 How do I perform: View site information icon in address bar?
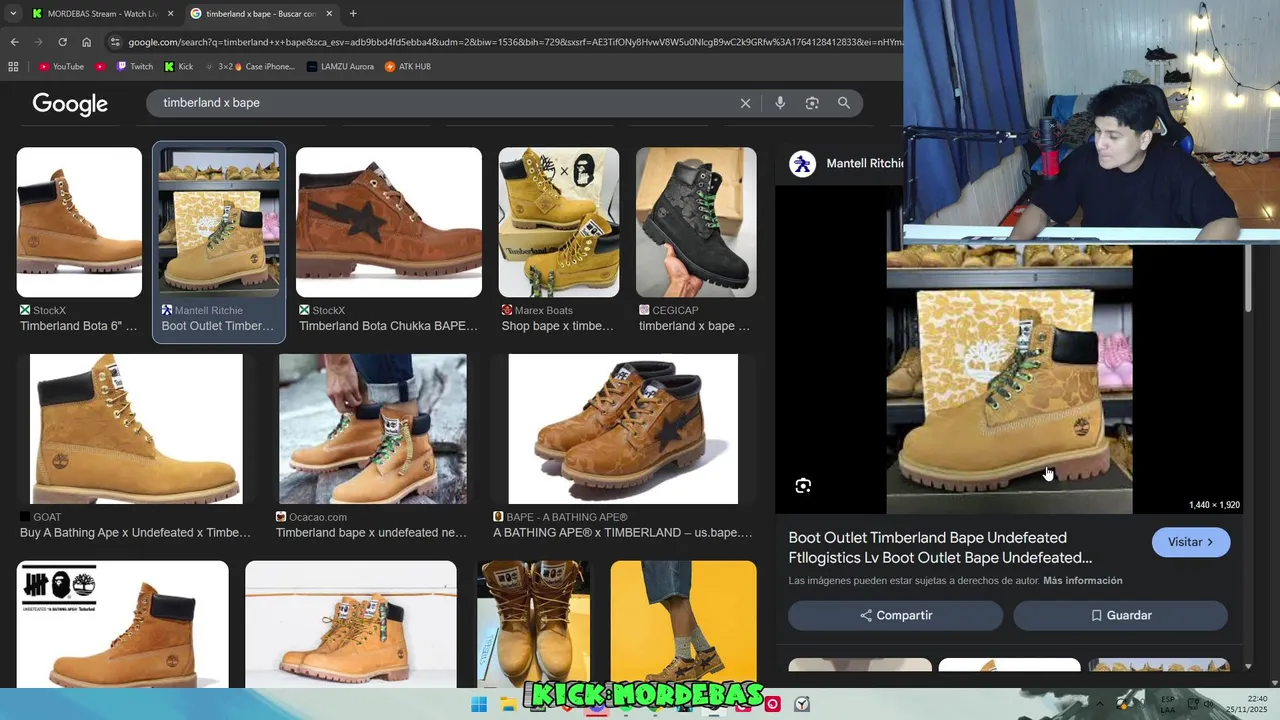coord(116,42)
